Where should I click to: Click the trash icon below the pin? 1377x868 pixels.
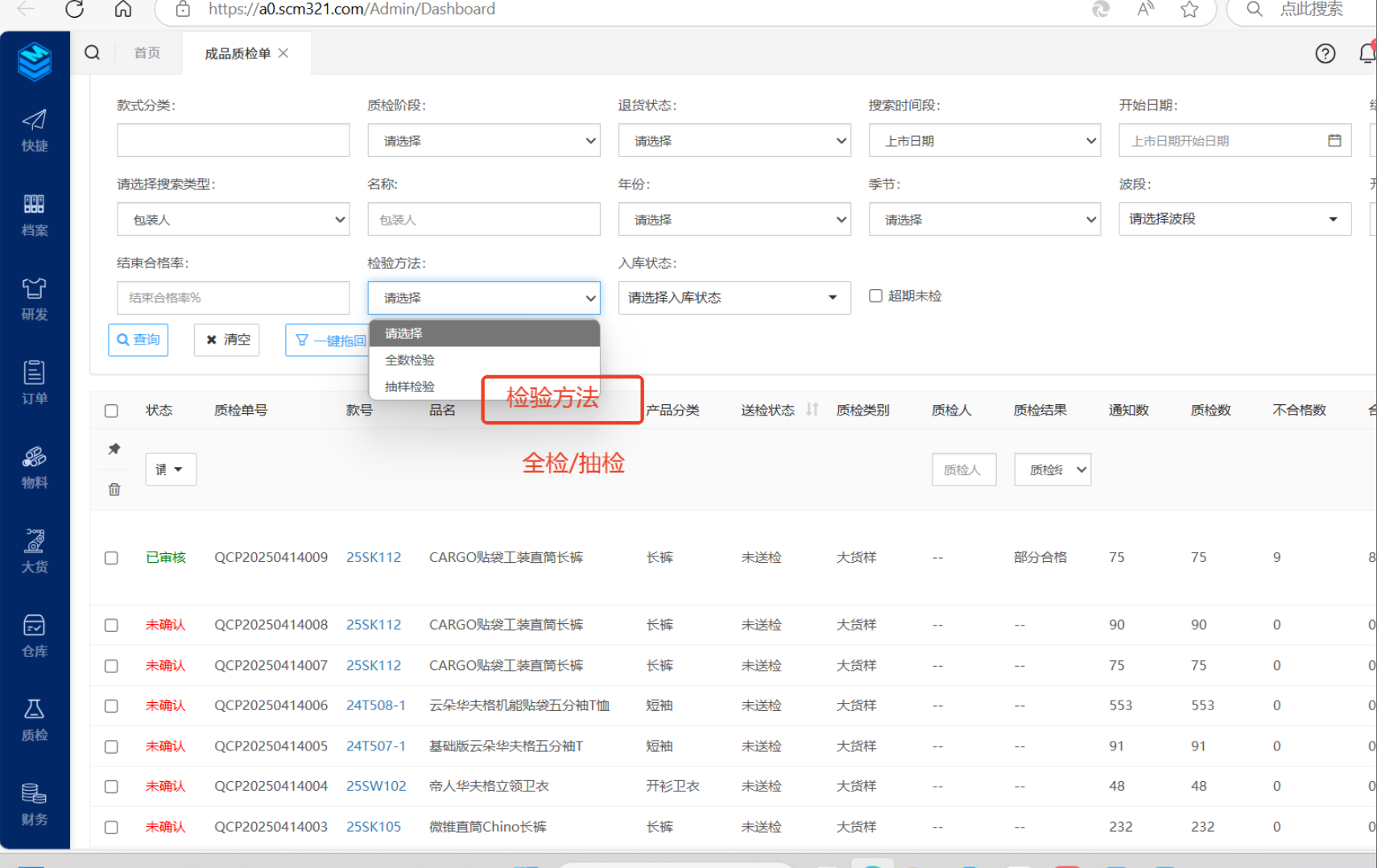(114, 490)
